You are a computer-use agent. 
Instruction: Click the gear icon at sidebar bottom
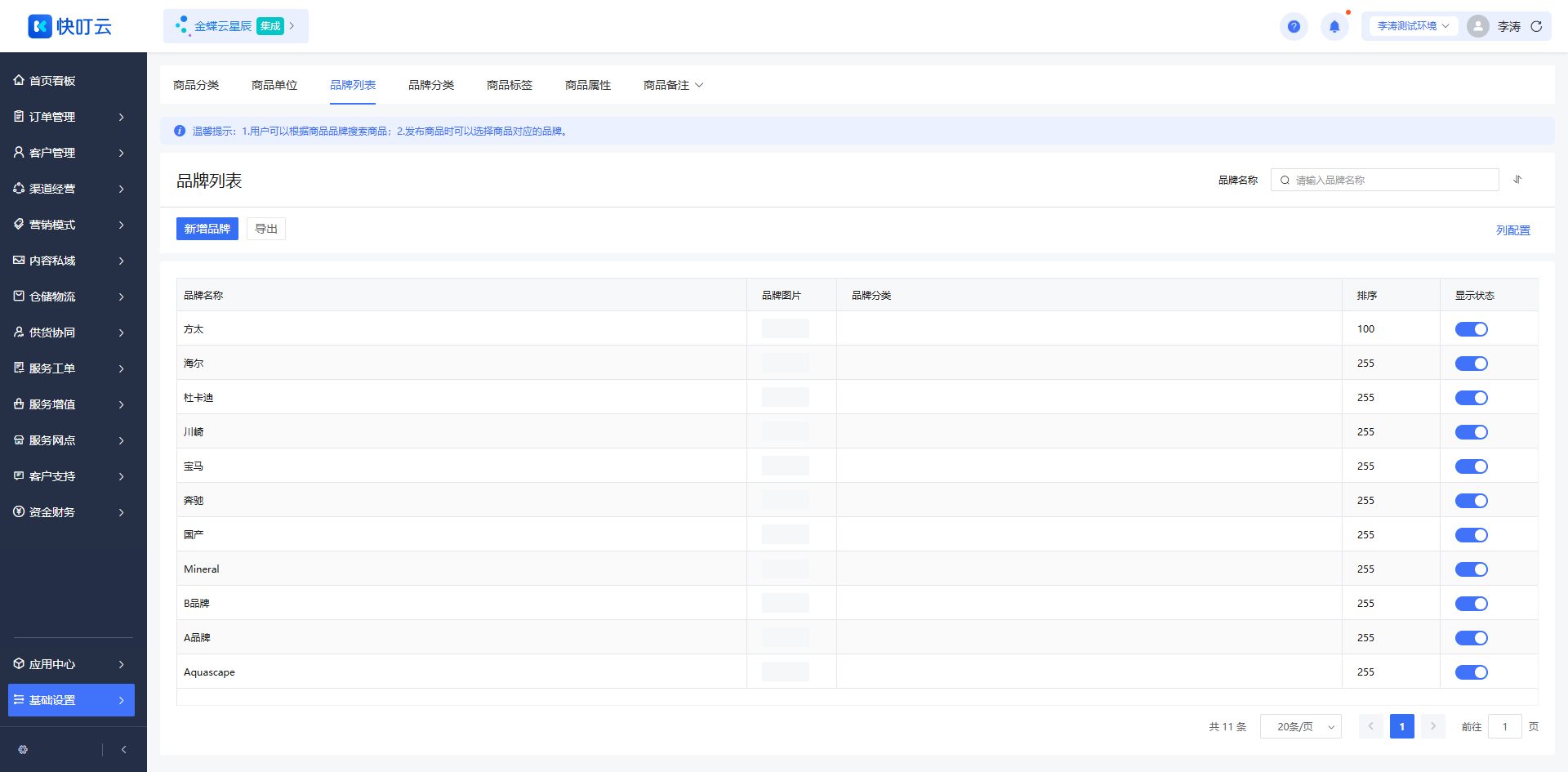click(x=23, y=749)
